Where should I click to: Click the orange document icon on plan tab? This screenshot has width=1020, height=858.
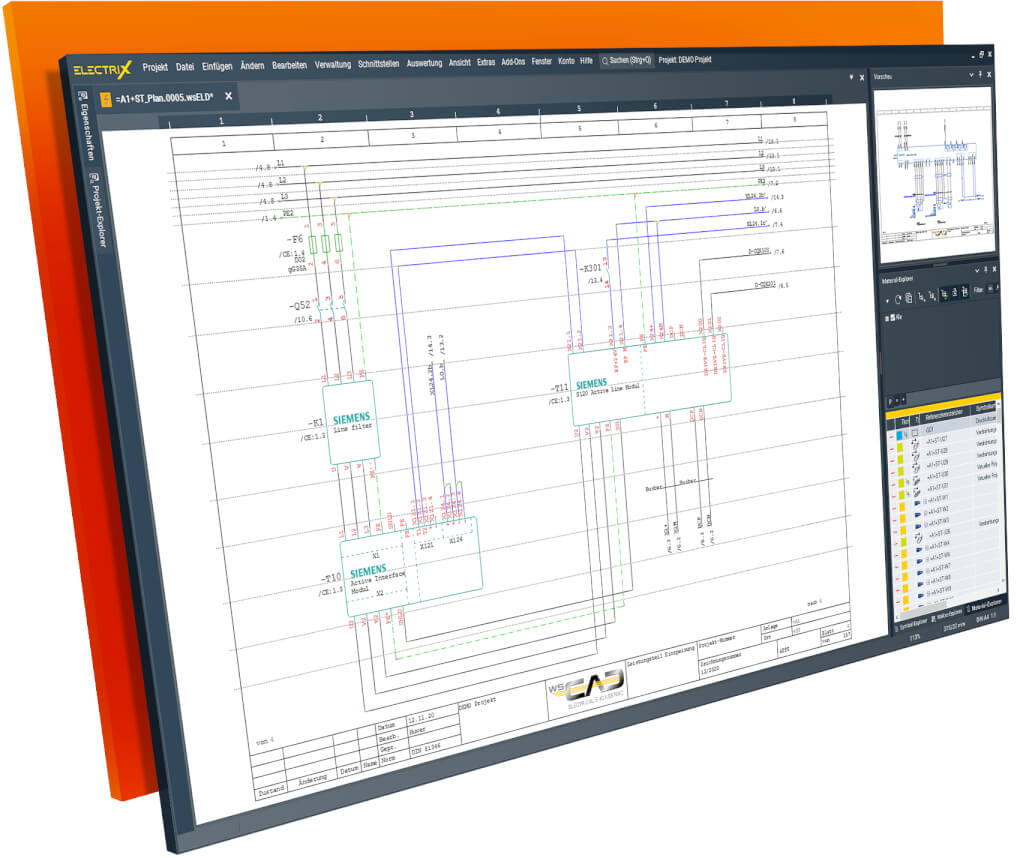107,98
